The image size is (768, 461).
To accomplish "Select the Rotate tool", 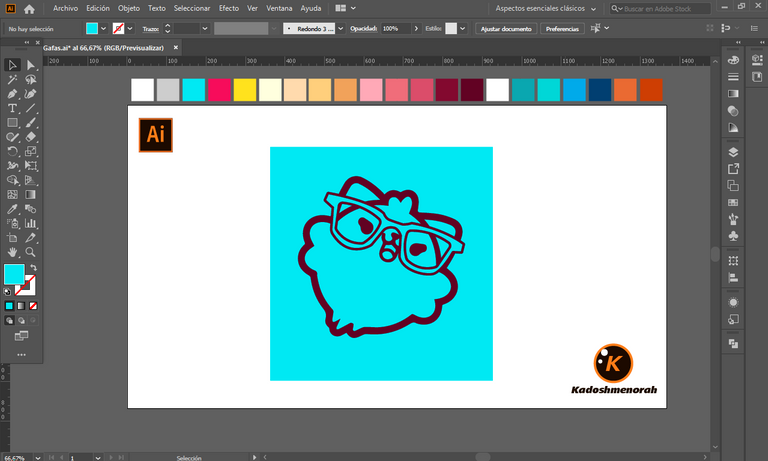I will pyautogui.click(x=12, y=151).
